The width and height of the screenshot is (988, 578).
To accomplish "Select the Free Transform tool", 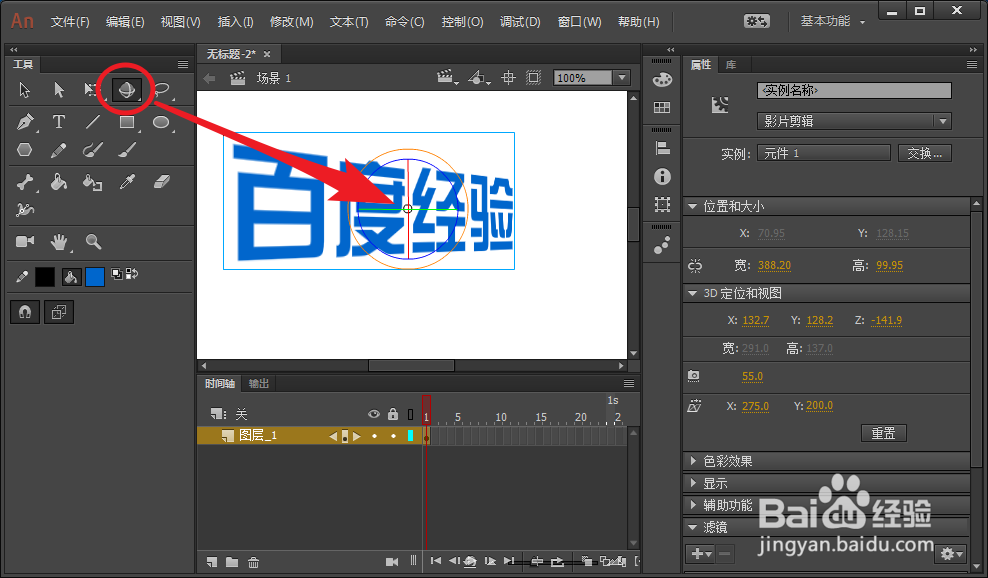I will tap(92, 90).
